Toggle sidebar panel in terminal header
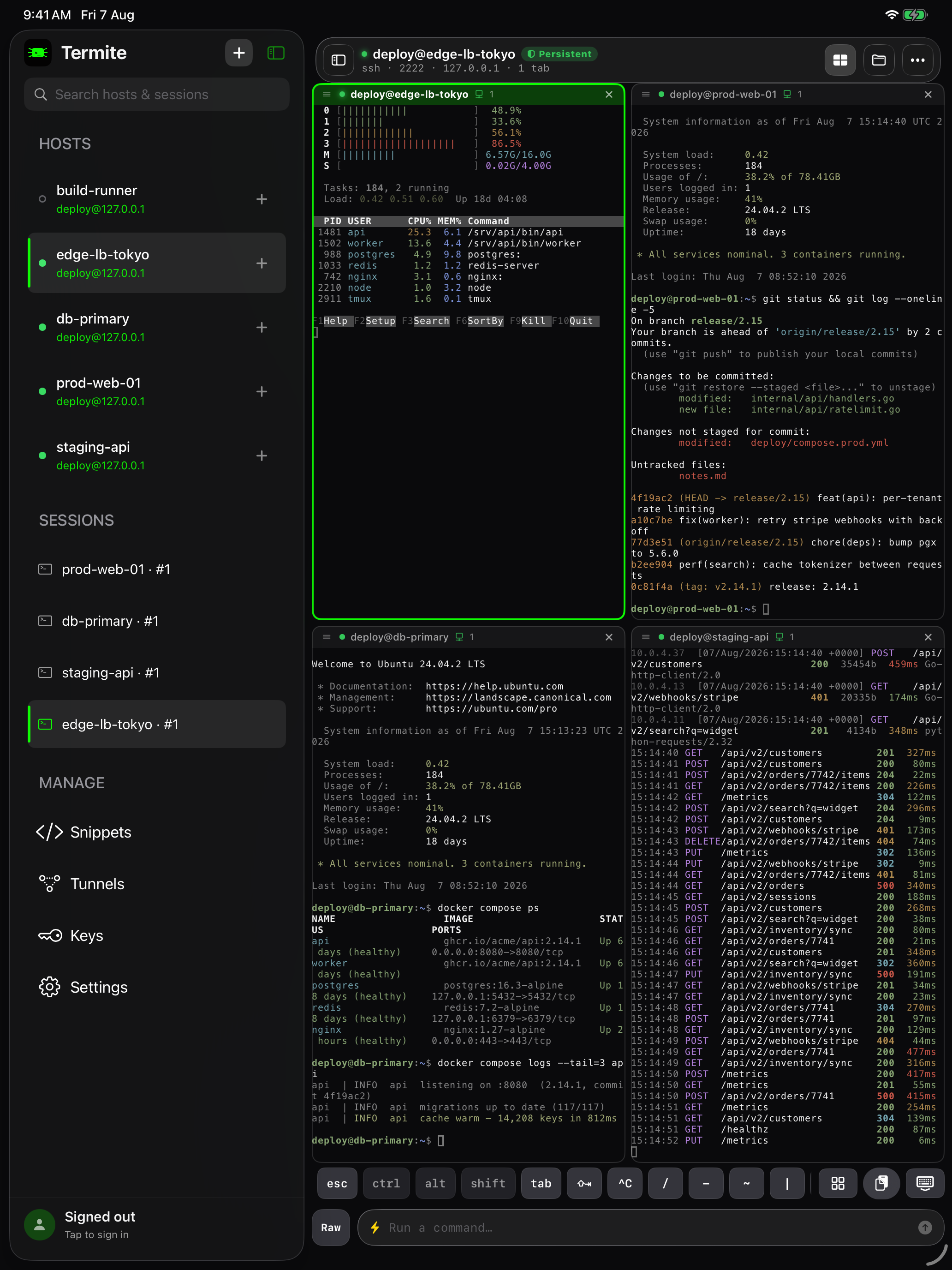The width and height of the screenshot is (952, 1270). [x=339, y=60]
